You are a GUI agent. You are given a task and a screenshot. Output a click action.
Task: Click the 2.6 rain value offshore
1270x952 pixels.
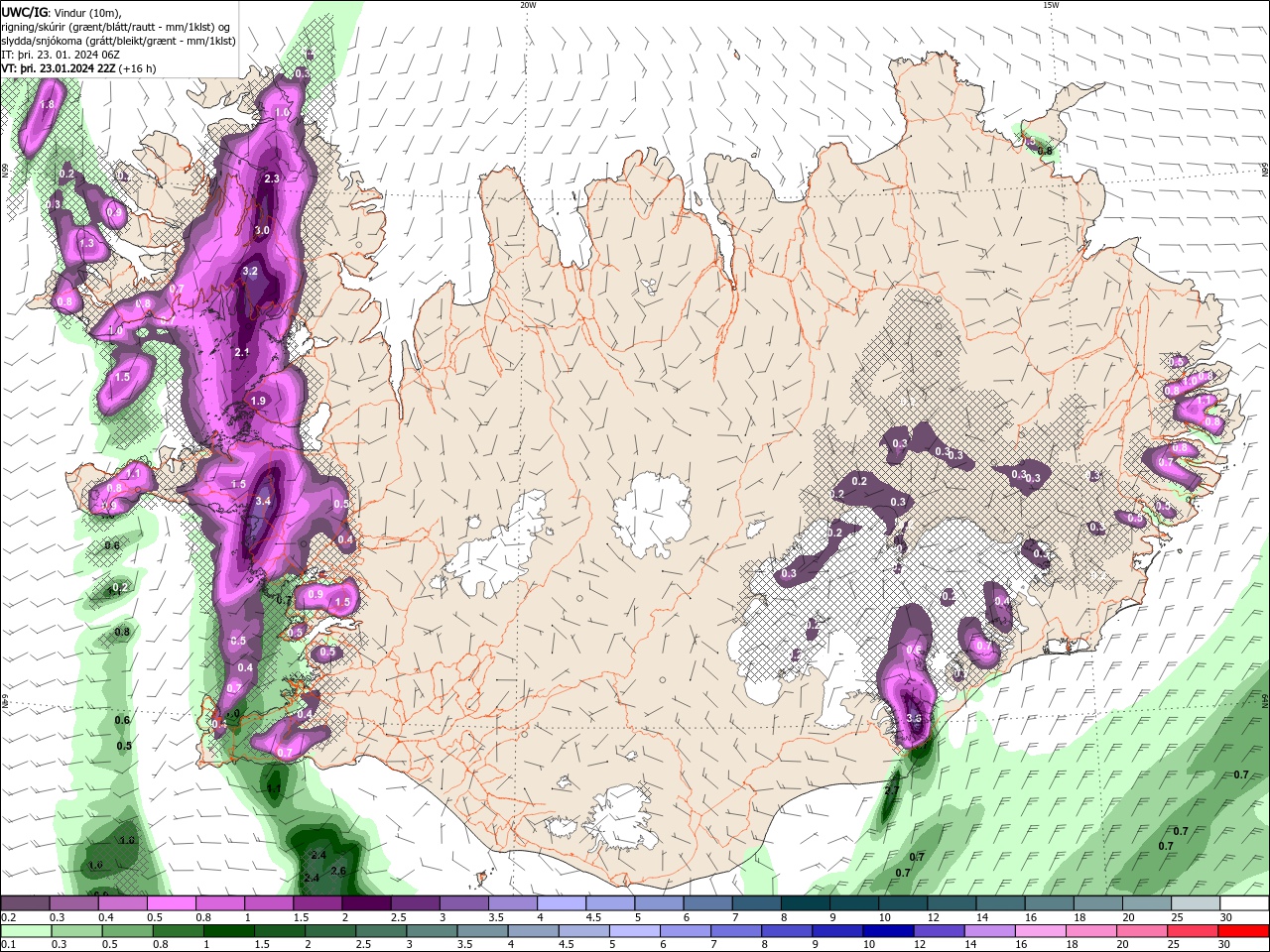337,871
